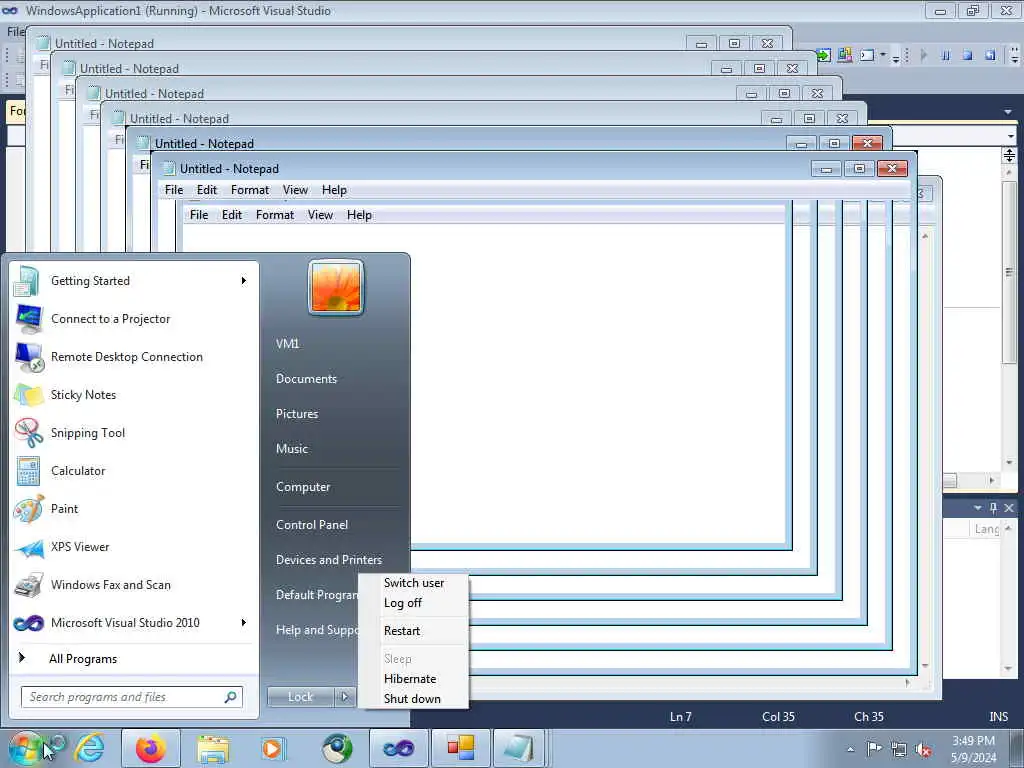Open Visual Studio File menu
The height and width of the screenshot is (768, 1024).
pyautogui.click(x=16, y=31)
